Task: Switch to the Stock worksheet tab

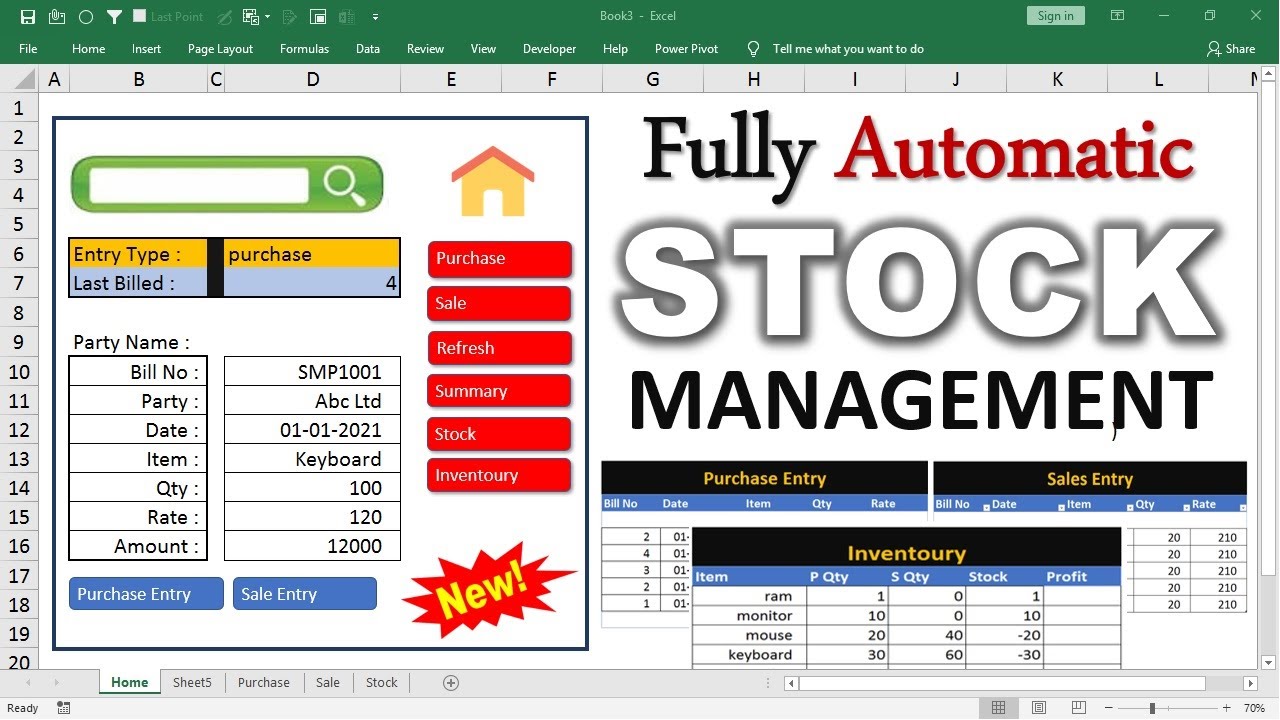Action: (381, 683)
